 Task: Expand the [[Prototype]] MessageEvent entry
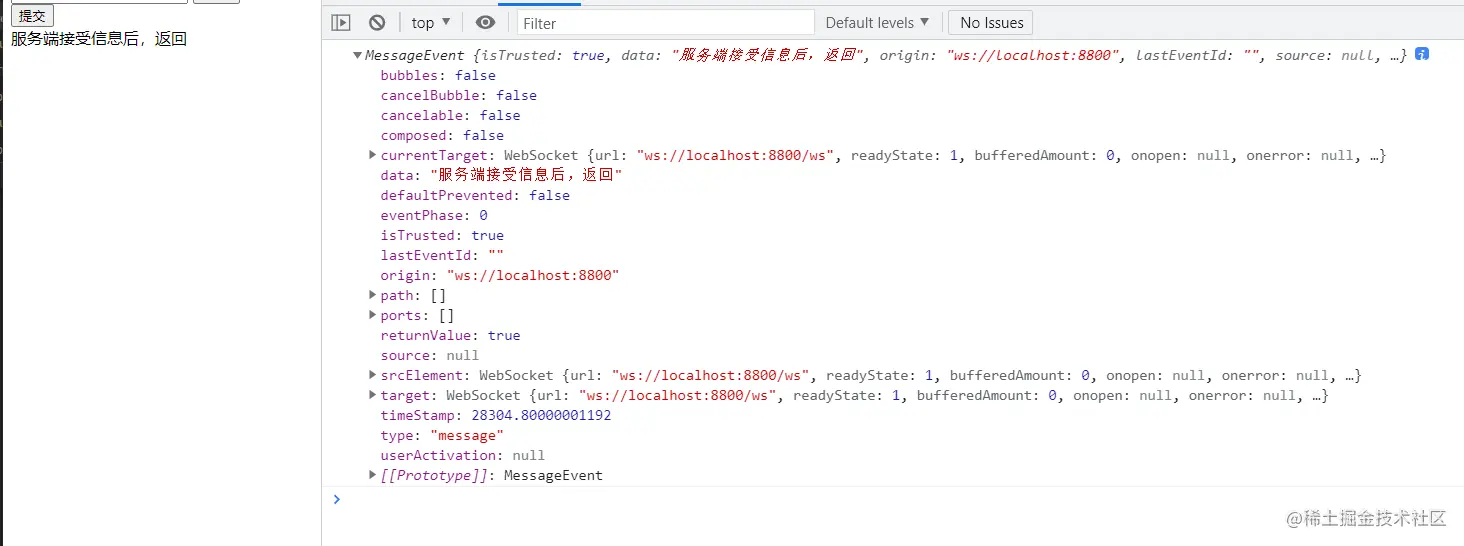(x=373, y=475)
